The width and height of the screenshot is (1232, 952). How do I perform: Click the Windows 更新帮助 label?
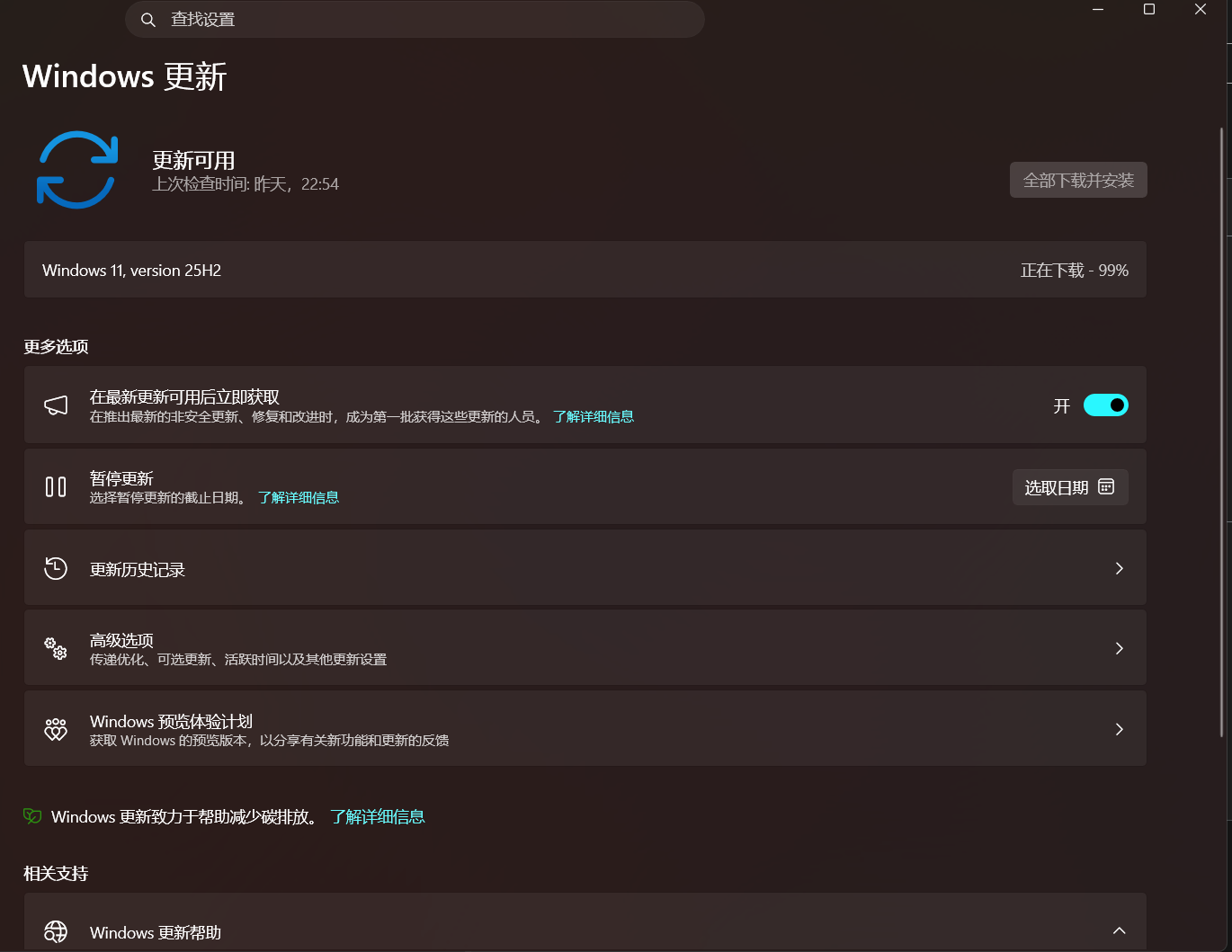pyautogui.click(x=156, y=933)
